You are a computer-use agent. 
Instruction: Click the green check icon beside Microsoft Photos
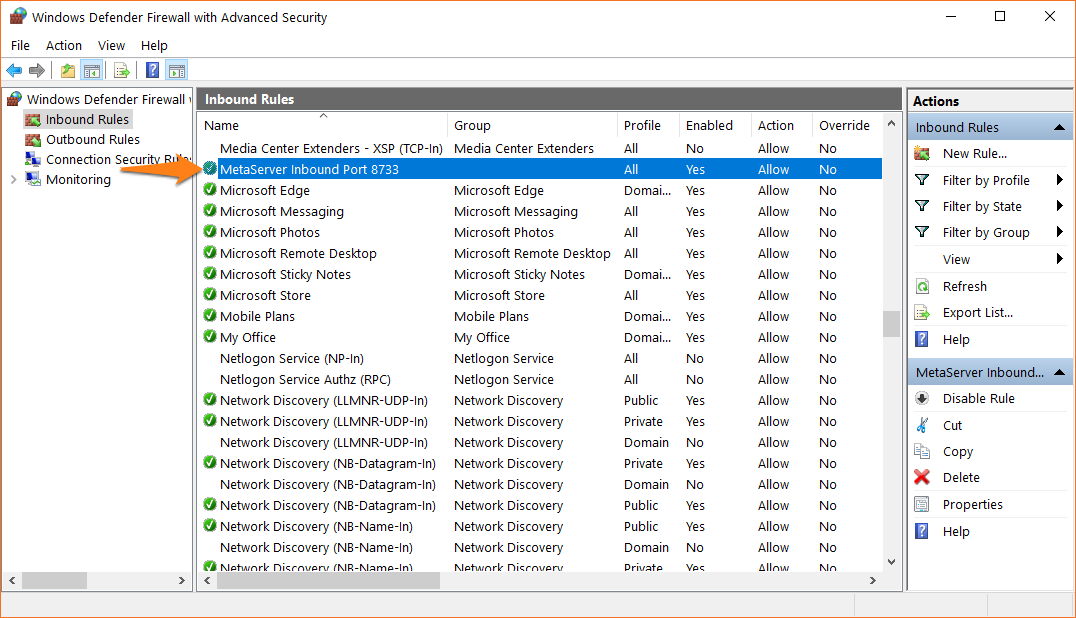tap(210, 232)
